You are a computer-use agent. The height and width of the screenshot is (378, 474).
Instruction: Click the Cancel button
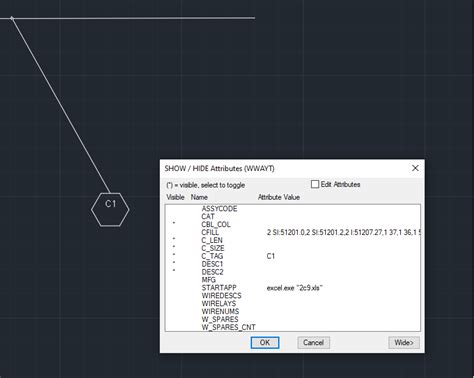point(313,343)
